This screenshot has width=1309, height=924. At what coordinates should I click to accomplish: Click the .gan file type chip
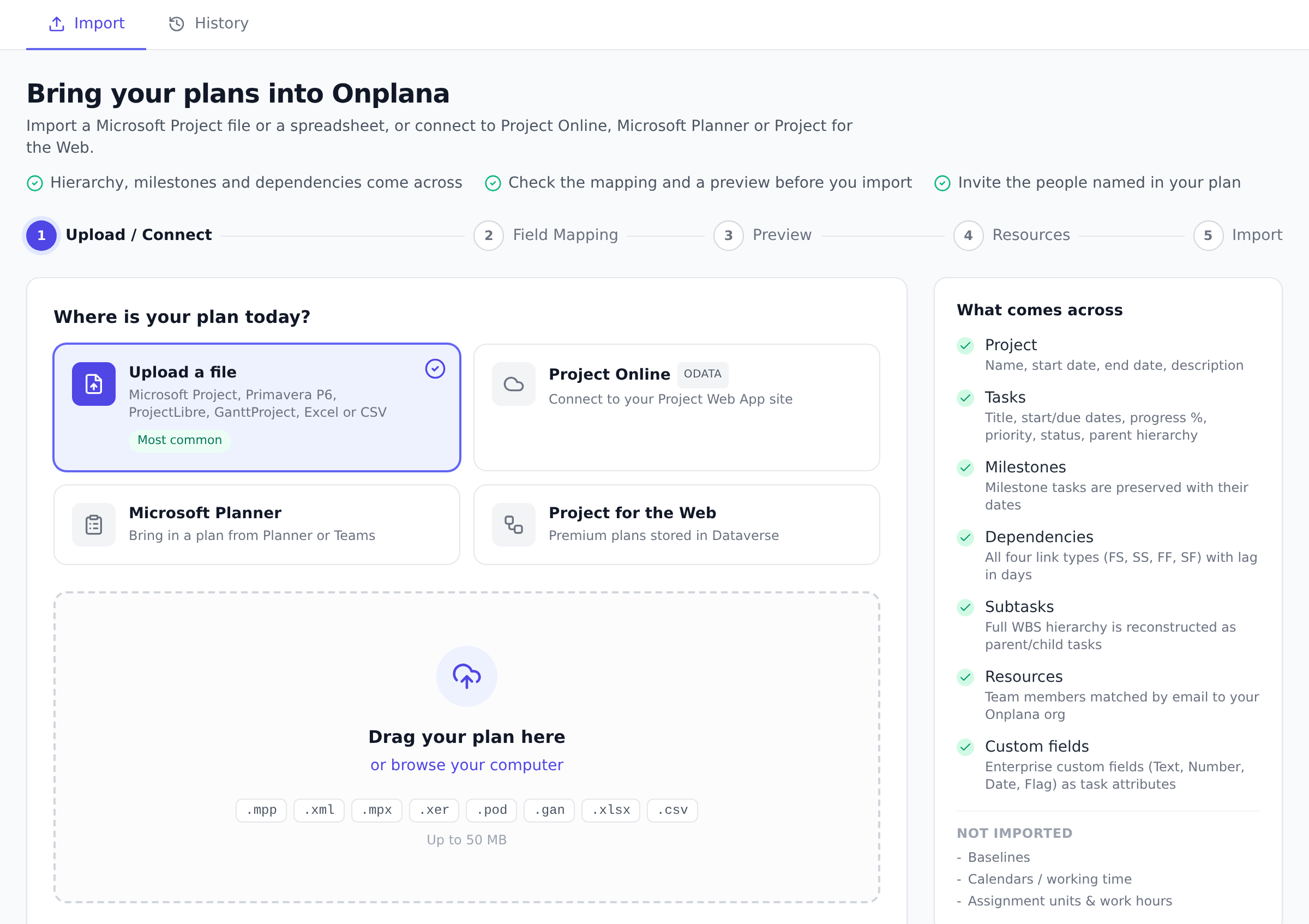pos(549,810)
